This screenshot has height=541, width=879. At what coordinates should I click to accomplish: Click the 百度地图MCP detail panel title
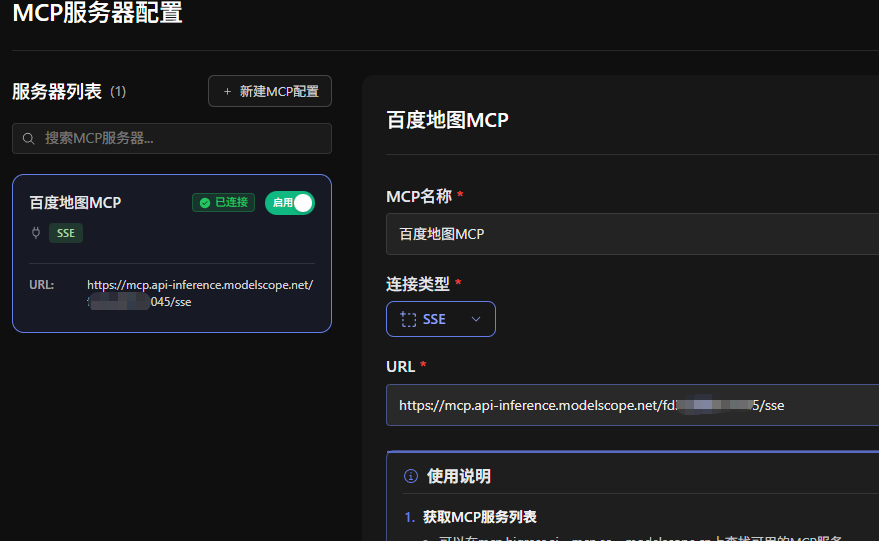[447, 120]
